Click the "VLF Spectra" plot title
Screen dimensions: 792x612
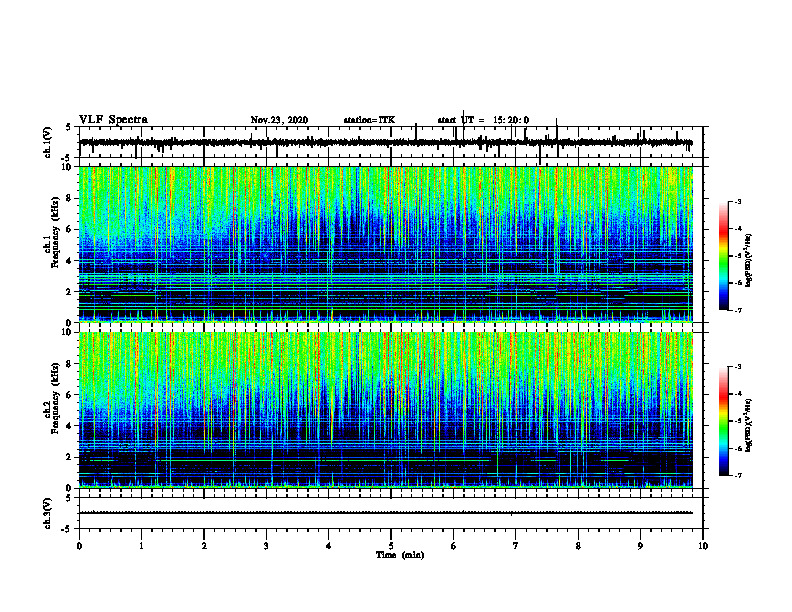click(113, 120)
